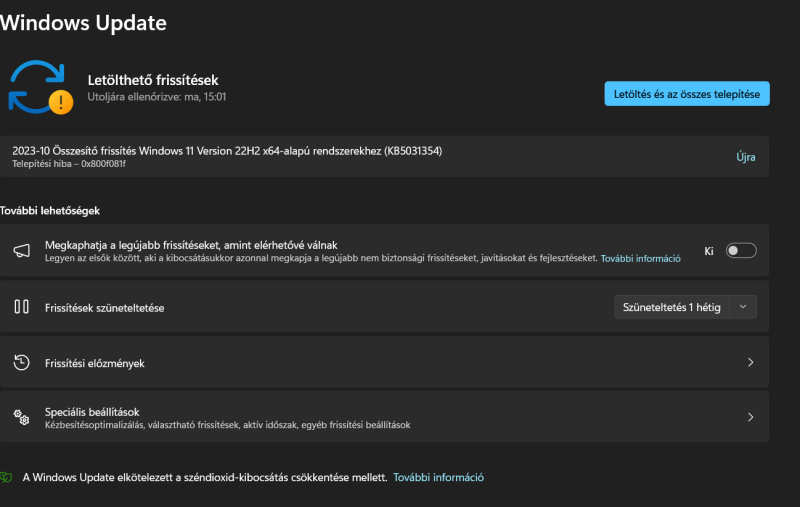Image resolution: width=800 pixels, height=507 pixels.
Task: Open Speciális beállítások chevron
Action: tap(751, 417)
